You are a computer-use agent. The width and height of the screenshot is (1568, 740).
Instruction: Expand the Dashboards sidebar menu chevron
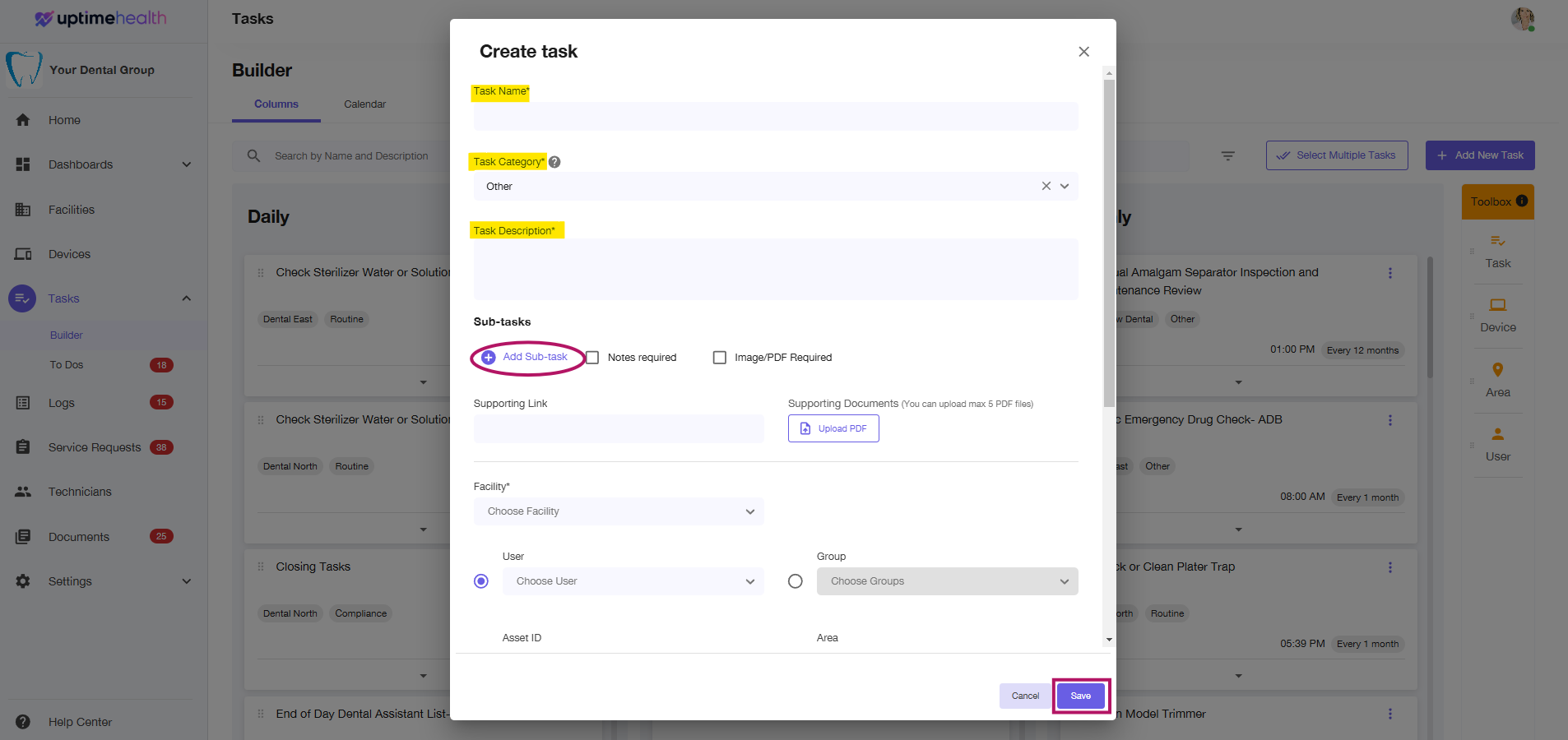187,164
